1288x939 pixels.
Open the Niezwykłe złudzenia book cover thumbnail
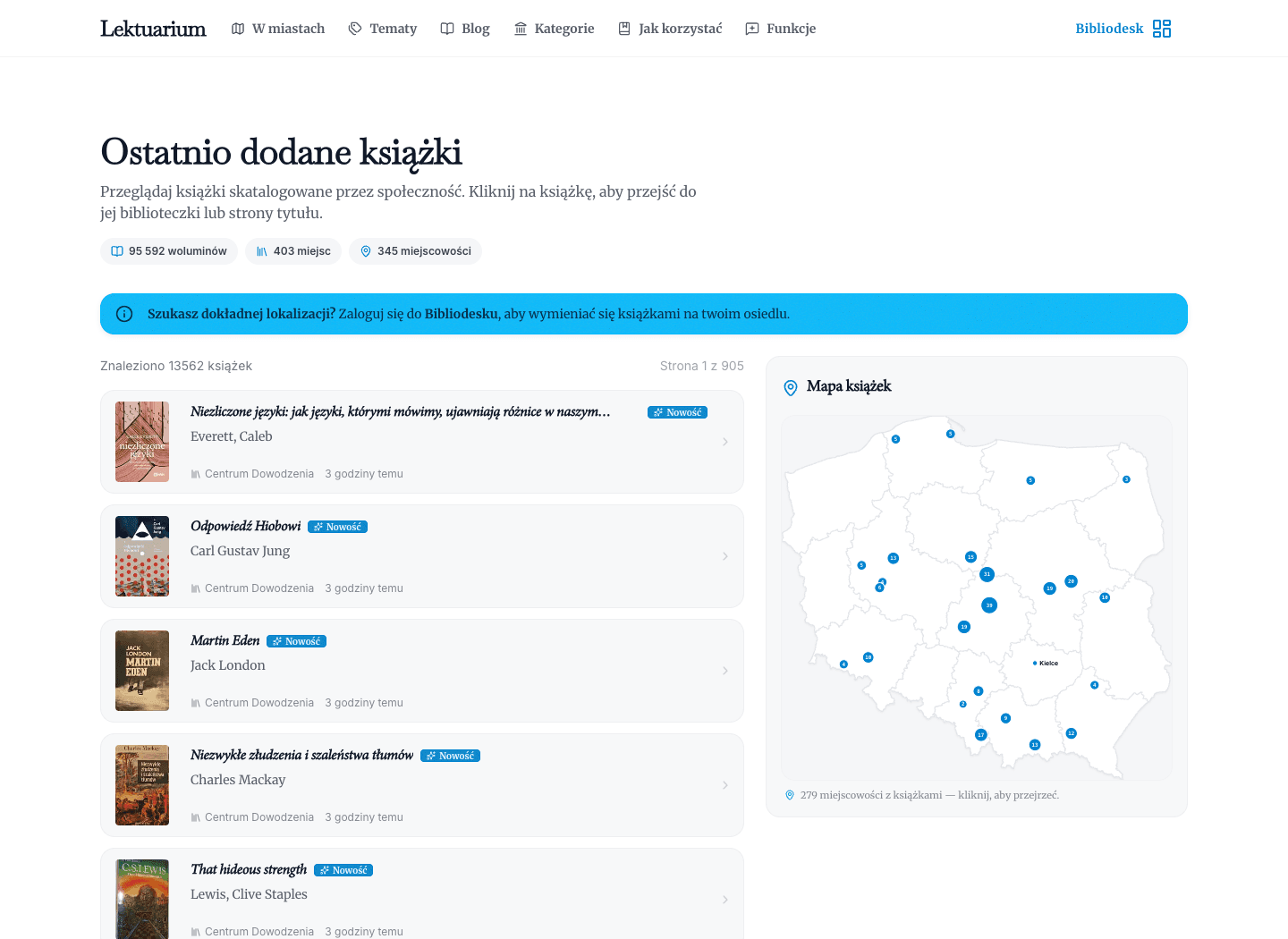tap(142, 785)
